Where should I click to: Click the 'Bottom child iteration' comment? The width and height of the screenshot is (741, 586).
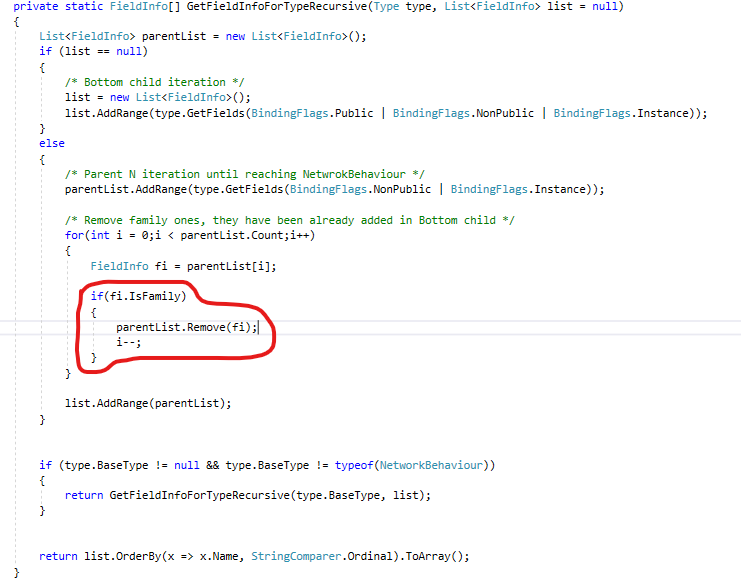point(155,82)
